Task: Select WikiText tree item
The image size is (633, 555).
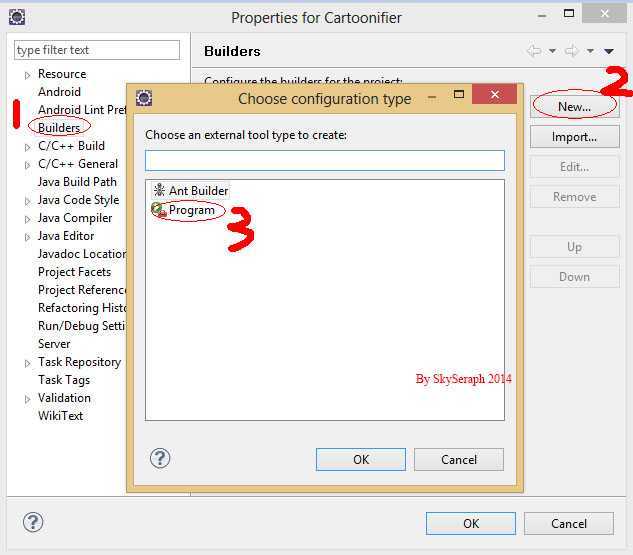Action: click(x=61, y=416)
